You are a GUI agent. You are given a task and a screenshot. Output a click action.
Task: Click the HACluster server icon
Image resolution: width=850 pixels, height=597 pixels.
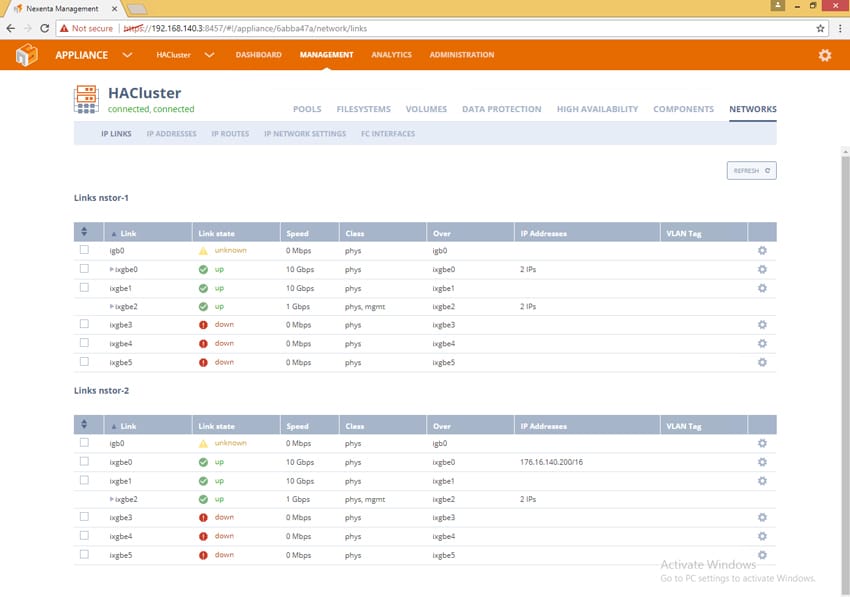pyautogui.click(x=86, y=99)
